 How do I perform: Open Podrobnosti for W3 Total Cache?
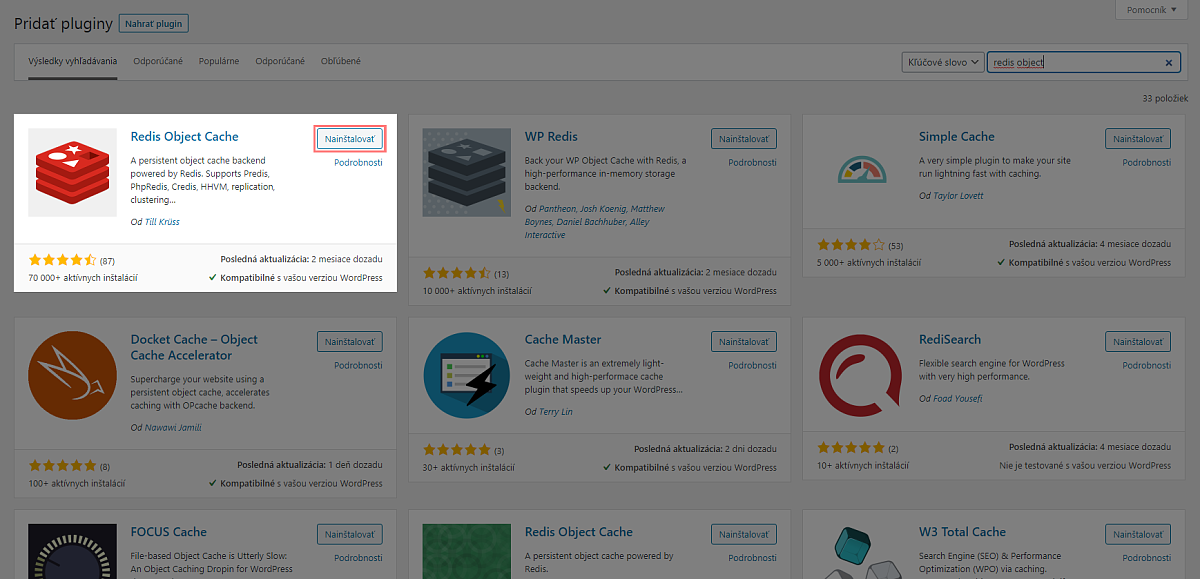click(x=1146, y=558)
